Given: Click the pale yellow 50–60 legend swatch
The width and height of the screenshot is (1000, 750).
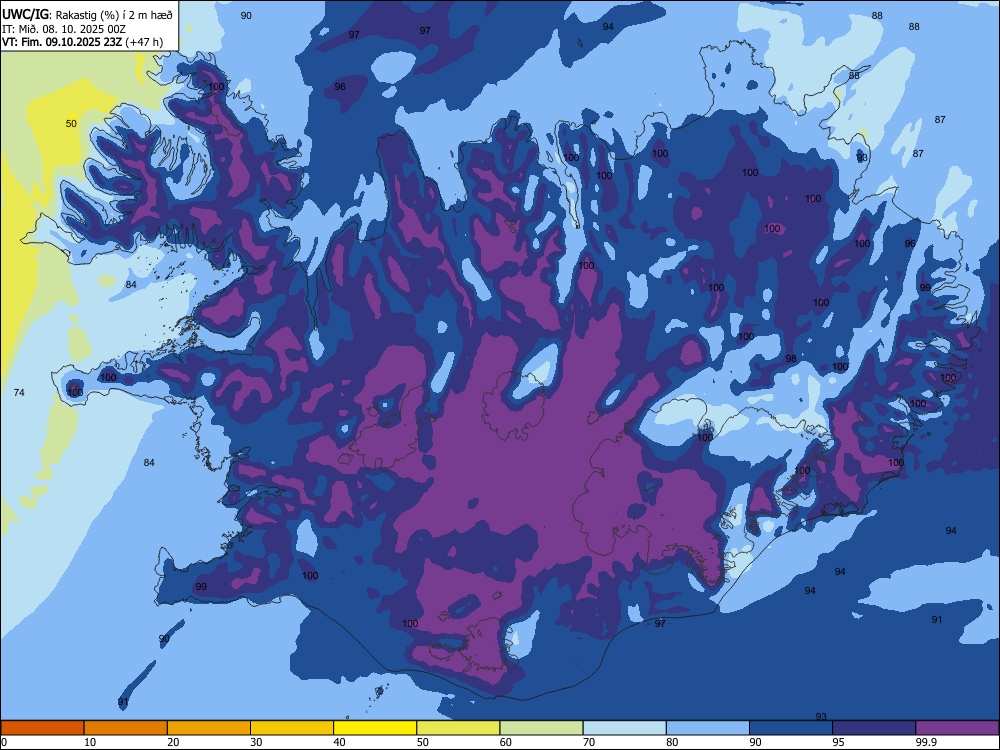Looking at the screenshot, I should click(x=459, y=728).
